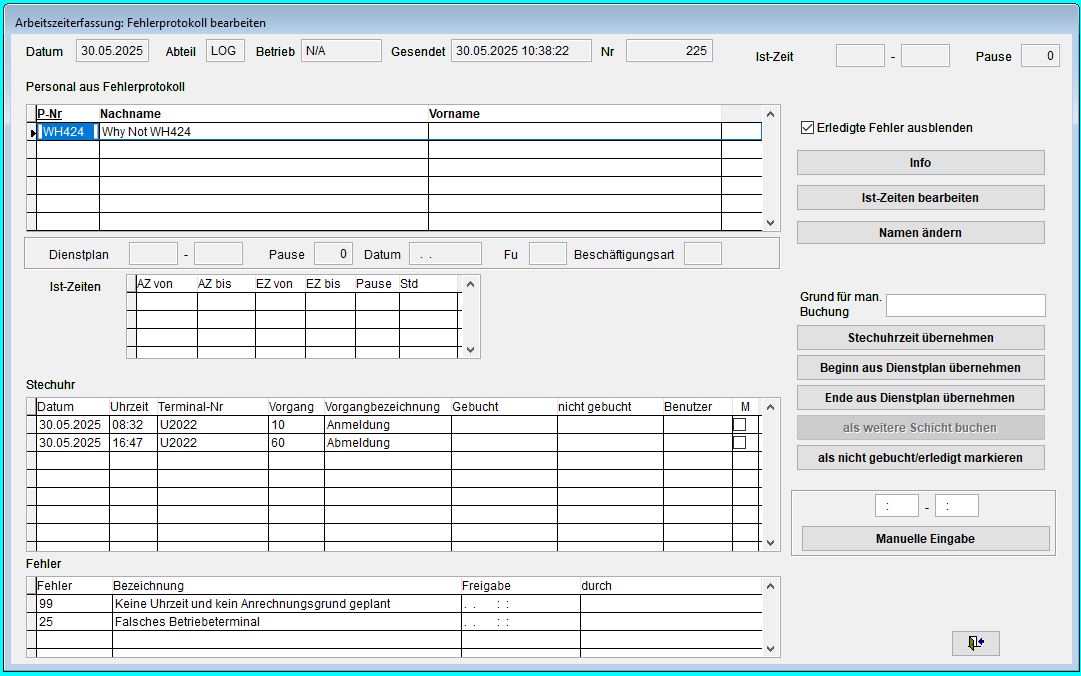Click 'als nicht gebucht/erledigt markieren'
Screen dimensions: 1081x676
coord(920,458)
